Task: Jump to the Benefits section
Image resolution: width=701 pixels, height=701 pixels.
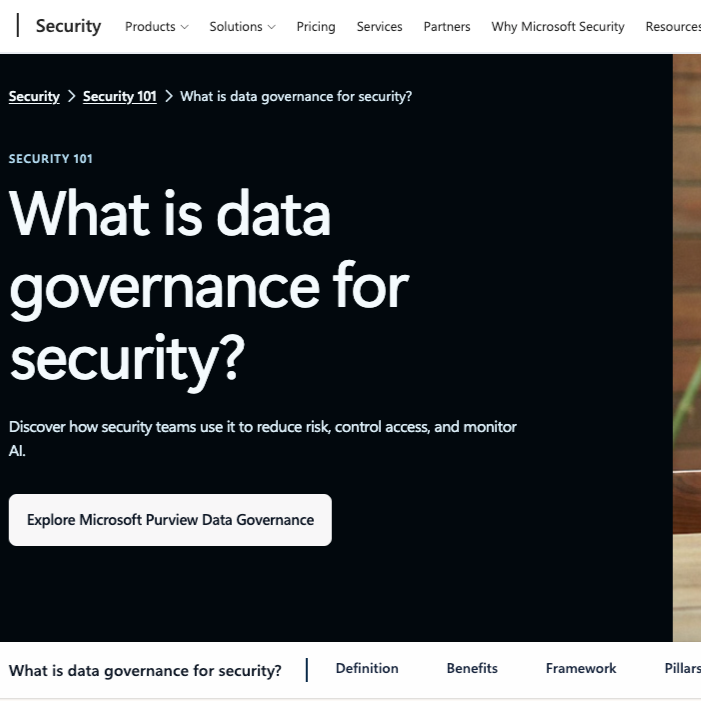Action: [x=472, y=668]
